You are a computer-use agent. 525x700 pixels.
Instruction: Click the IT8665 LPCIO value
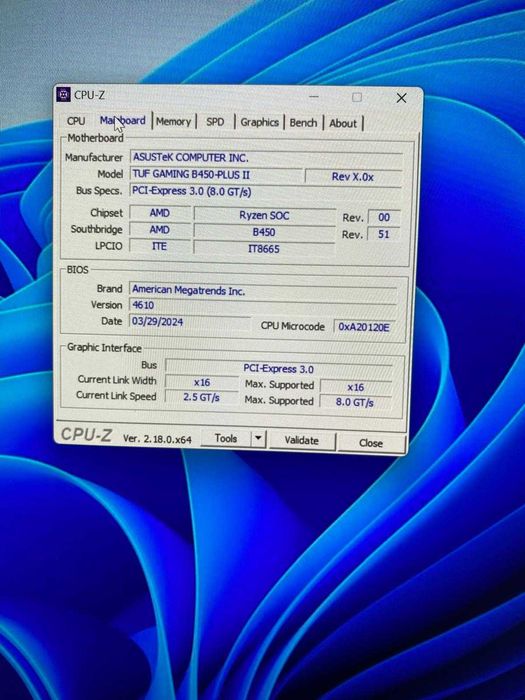coord(264,249)
